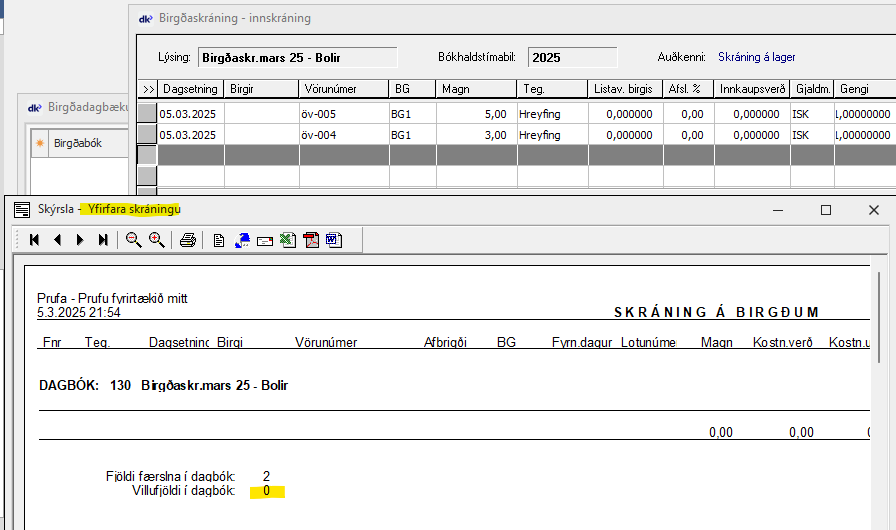Zoom out of the report preview
Screen dimensions: 896x530
(133, 240)
